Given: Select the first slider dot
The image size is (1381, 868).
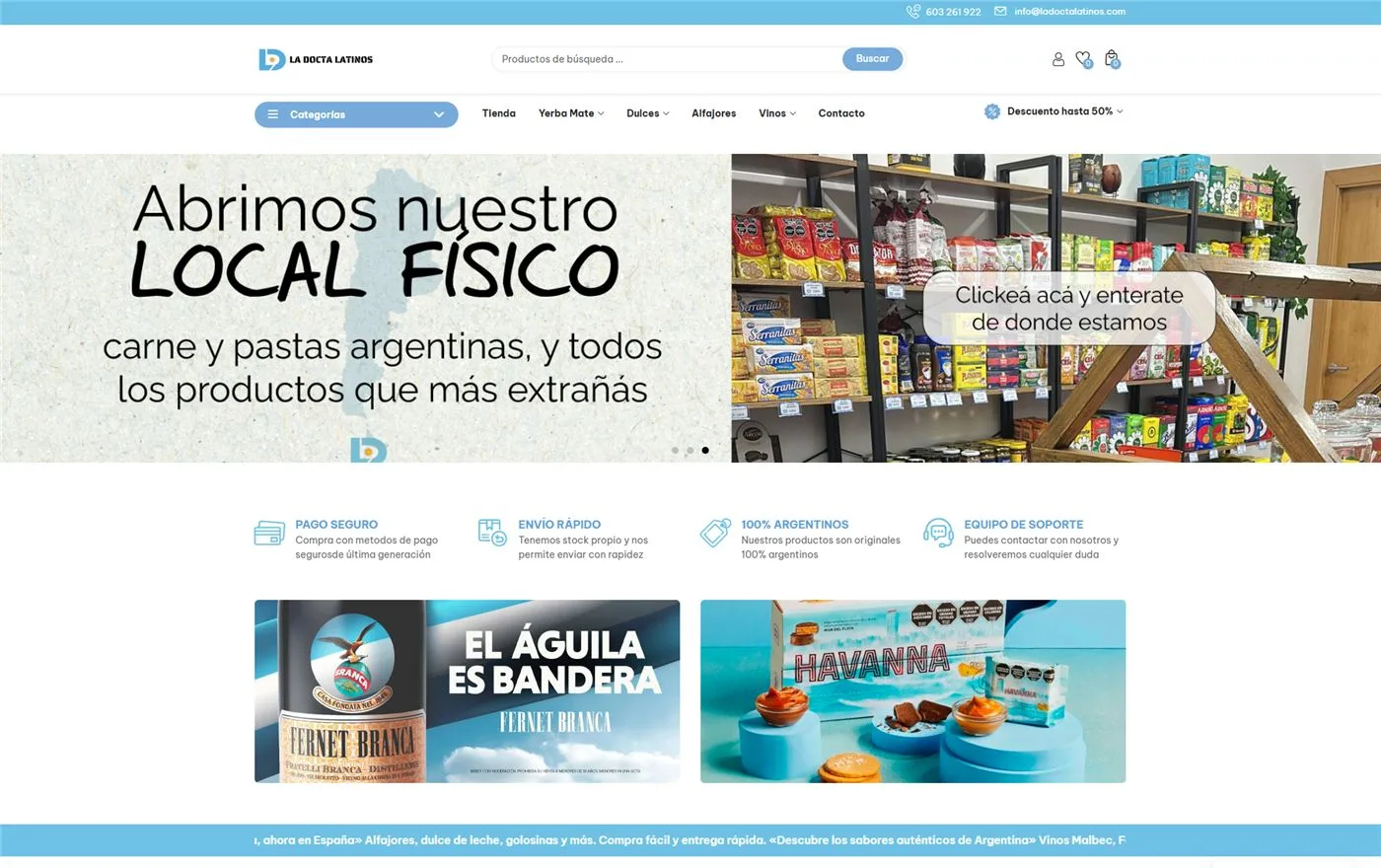Looking at the screenshot, I should [x=675, y=450].
